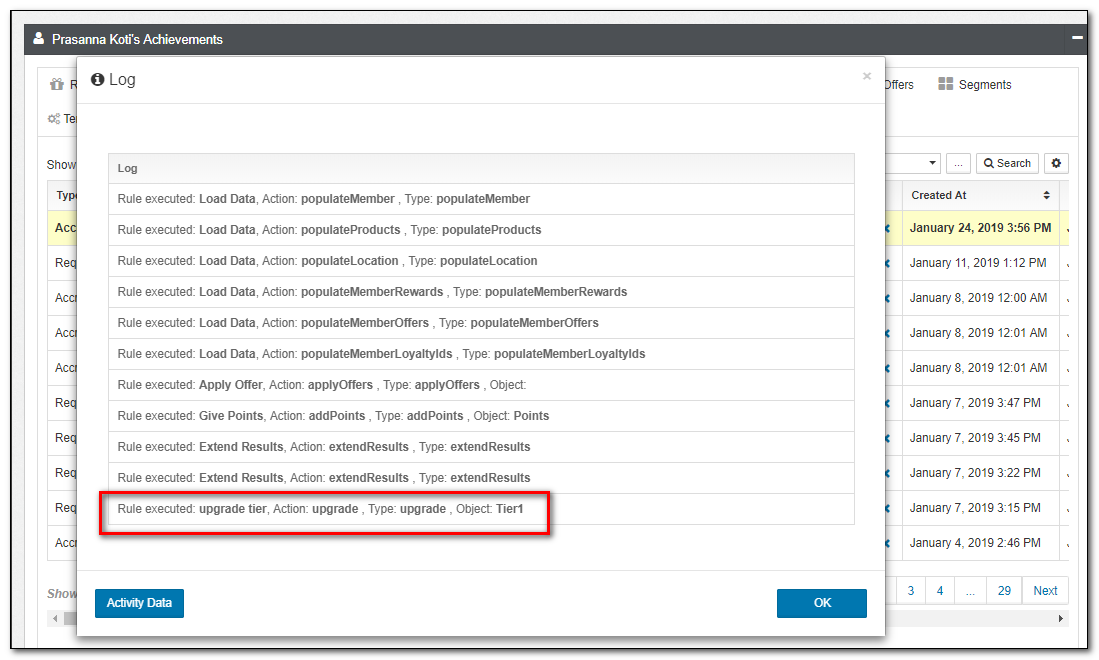
Task: Go to page 4 of results
Action: 940,591
